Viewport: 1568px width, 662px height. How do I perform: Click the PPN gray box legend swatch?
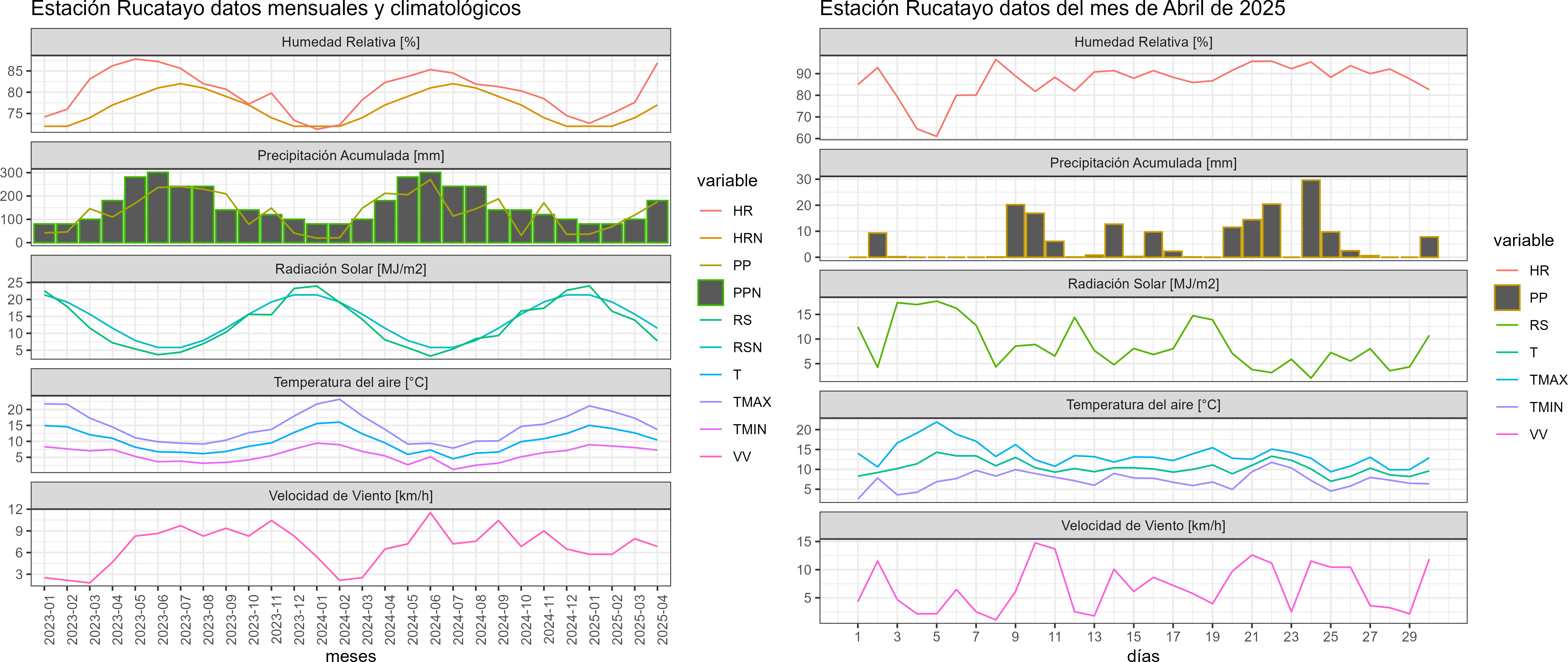click(x=710, y=293)
